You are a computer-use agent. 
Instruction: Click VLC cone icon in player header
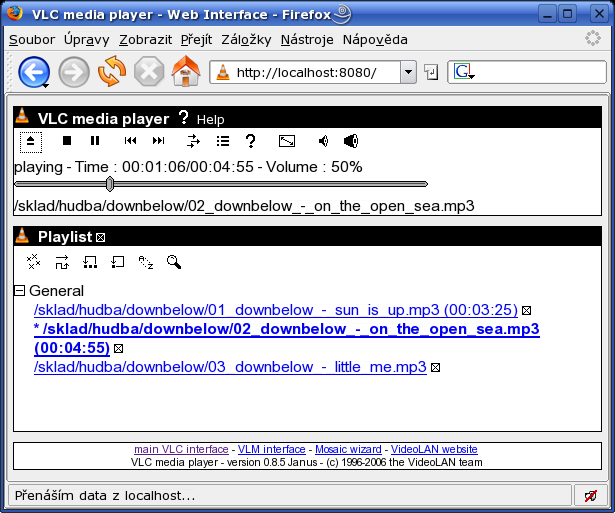tap(22, 116)
